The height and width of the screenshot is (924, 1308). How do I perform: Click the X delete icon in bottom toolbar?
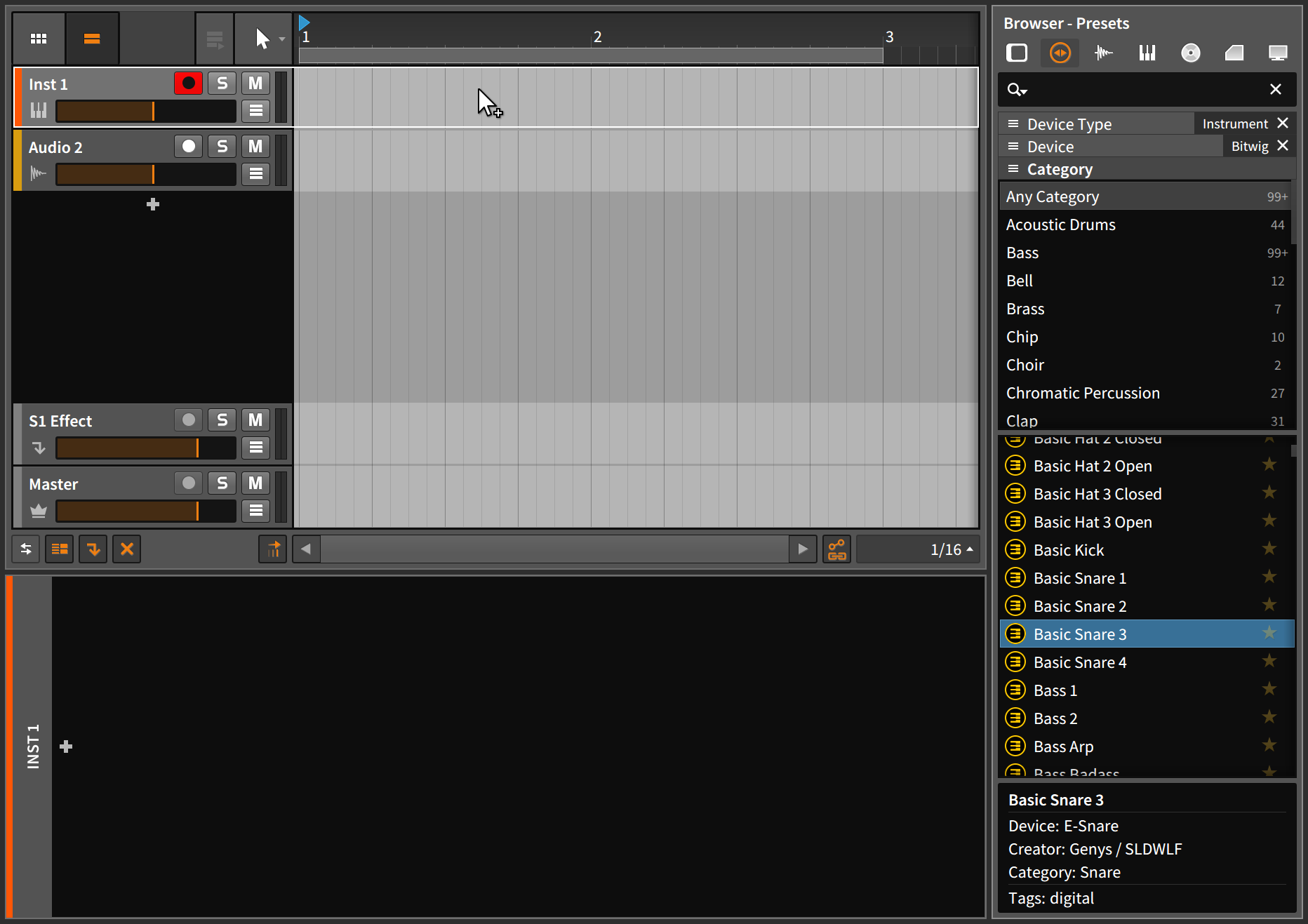pyautogui.click(x=126, y=549)
